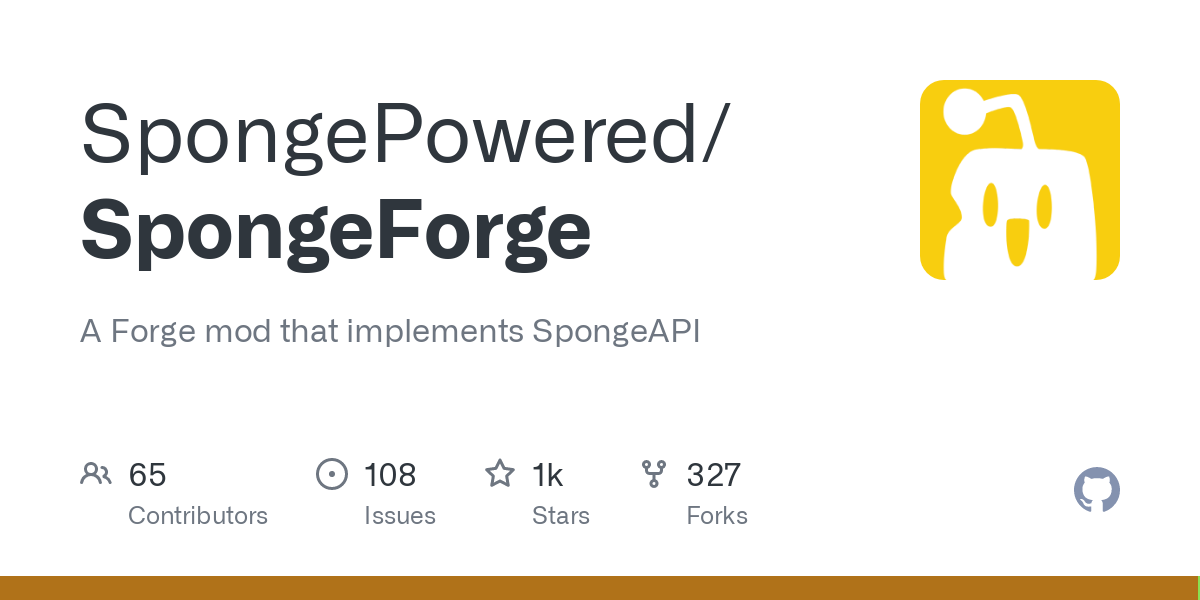The width and height of the screenshot is (1200, 600).
Task: Open the Contributors label
Action: click(x=198, y=516)
